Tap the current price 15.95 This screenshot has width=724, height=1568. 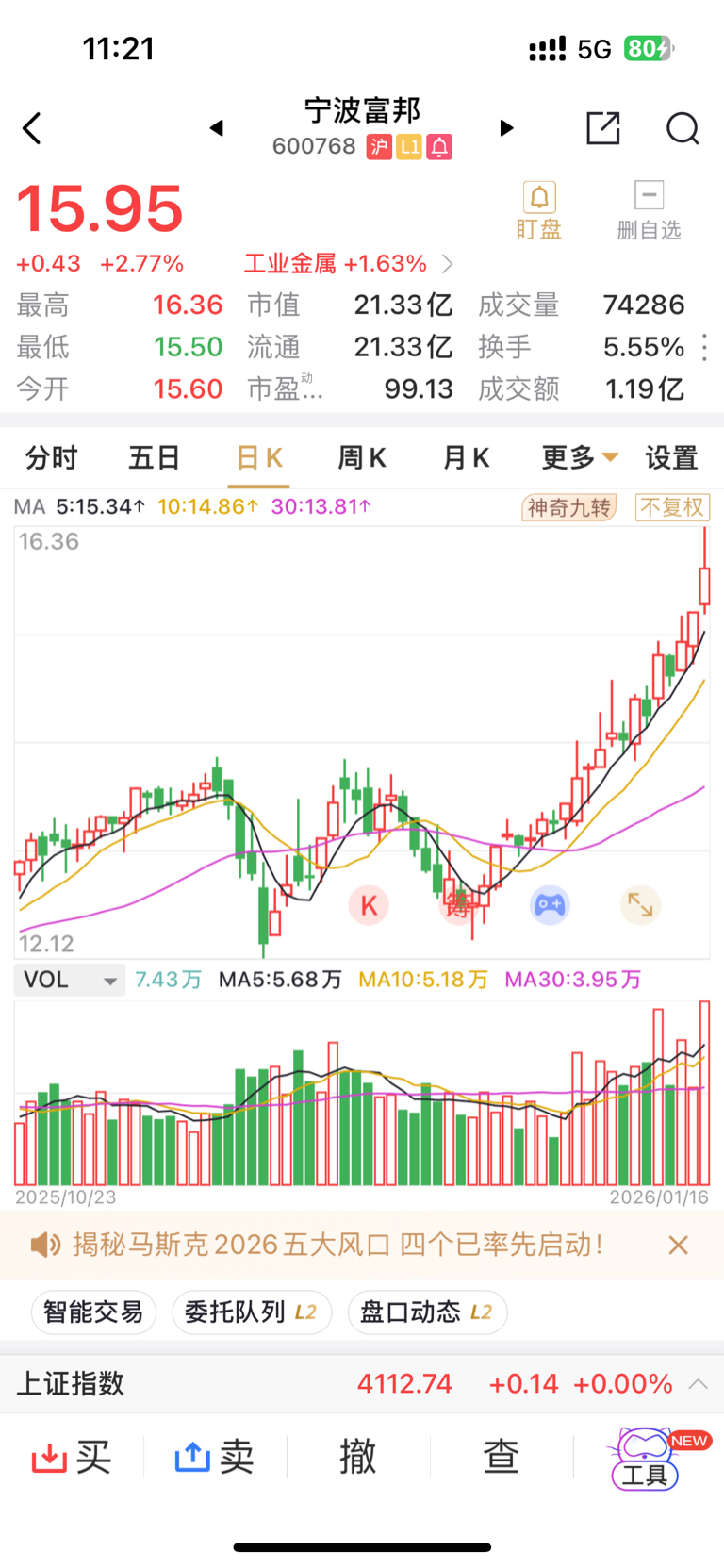[100, 208]
